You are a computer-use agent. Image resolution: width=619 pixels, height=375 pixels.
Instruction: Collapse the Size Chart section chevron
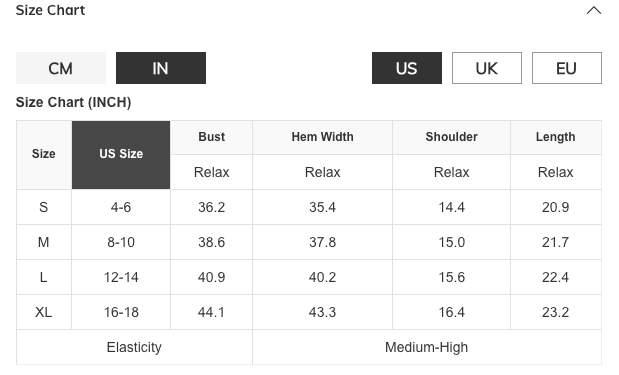coord(593,11)
